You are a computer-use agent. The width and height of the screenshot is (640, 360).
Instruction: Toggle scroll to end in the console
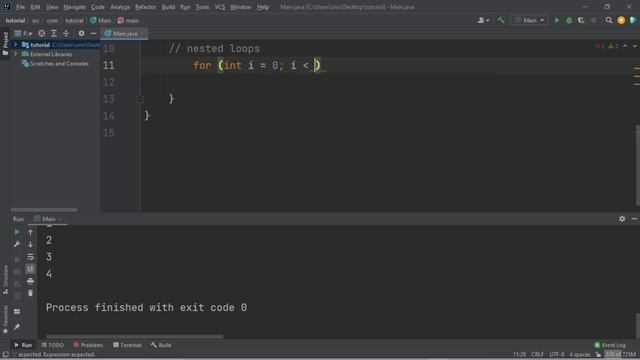[x=30, y=269]
